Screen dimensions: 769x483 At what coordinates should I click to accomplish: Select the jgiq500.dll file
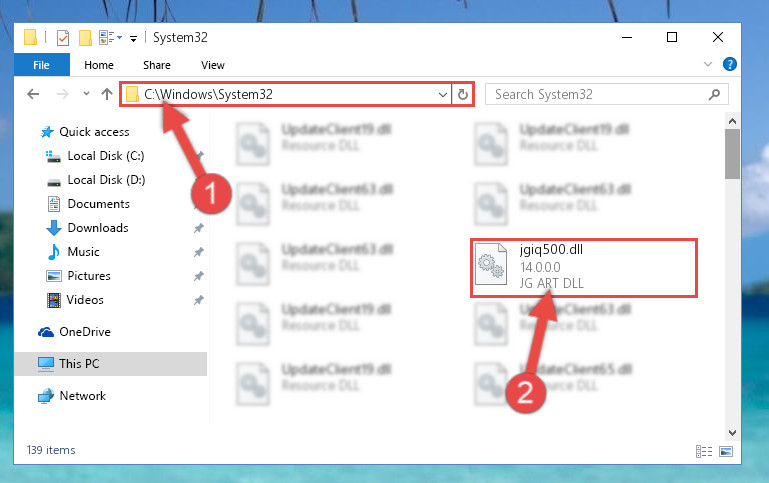tap(583, 268)
